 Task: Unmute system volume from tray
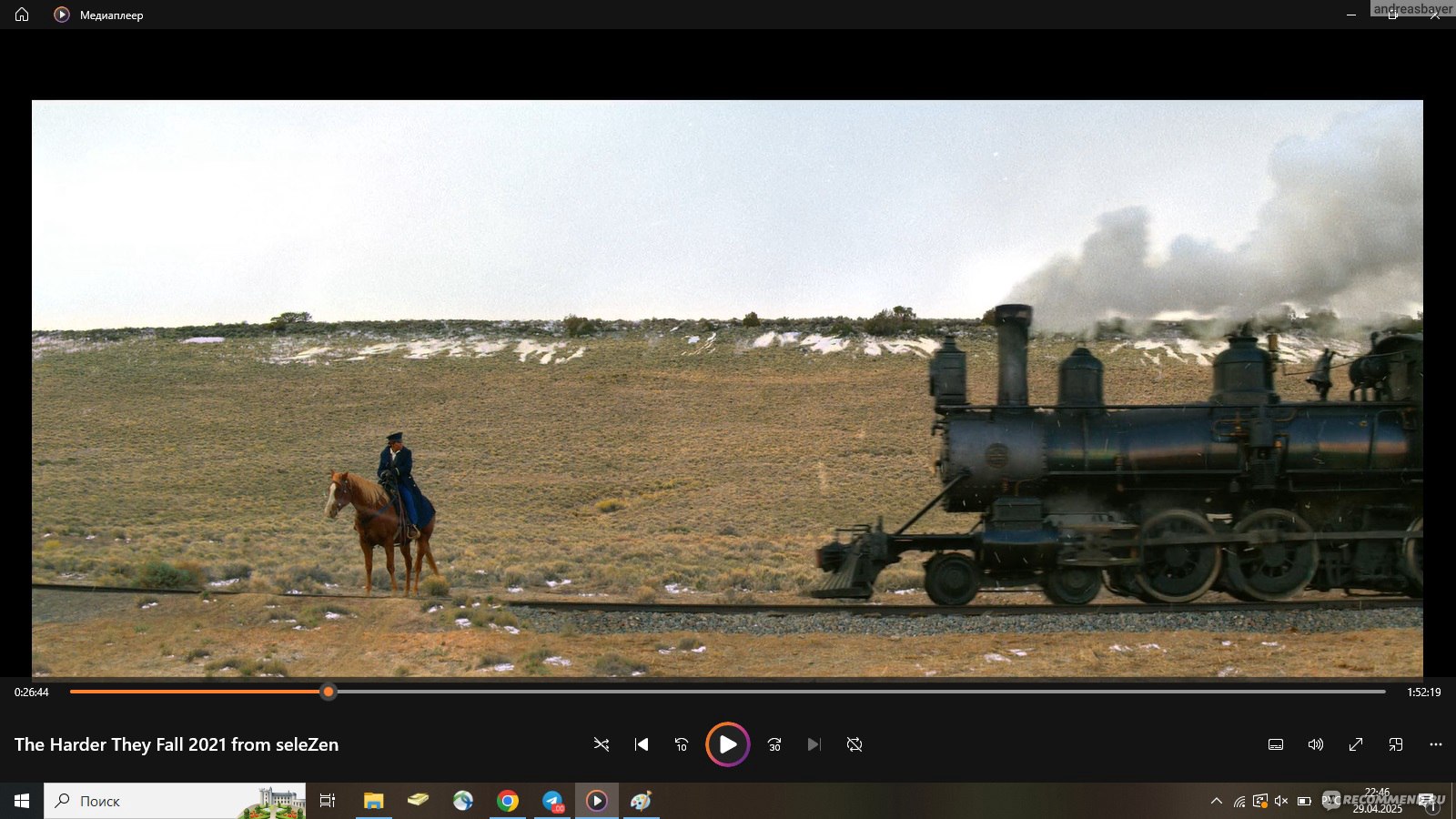pos(1281,801)
